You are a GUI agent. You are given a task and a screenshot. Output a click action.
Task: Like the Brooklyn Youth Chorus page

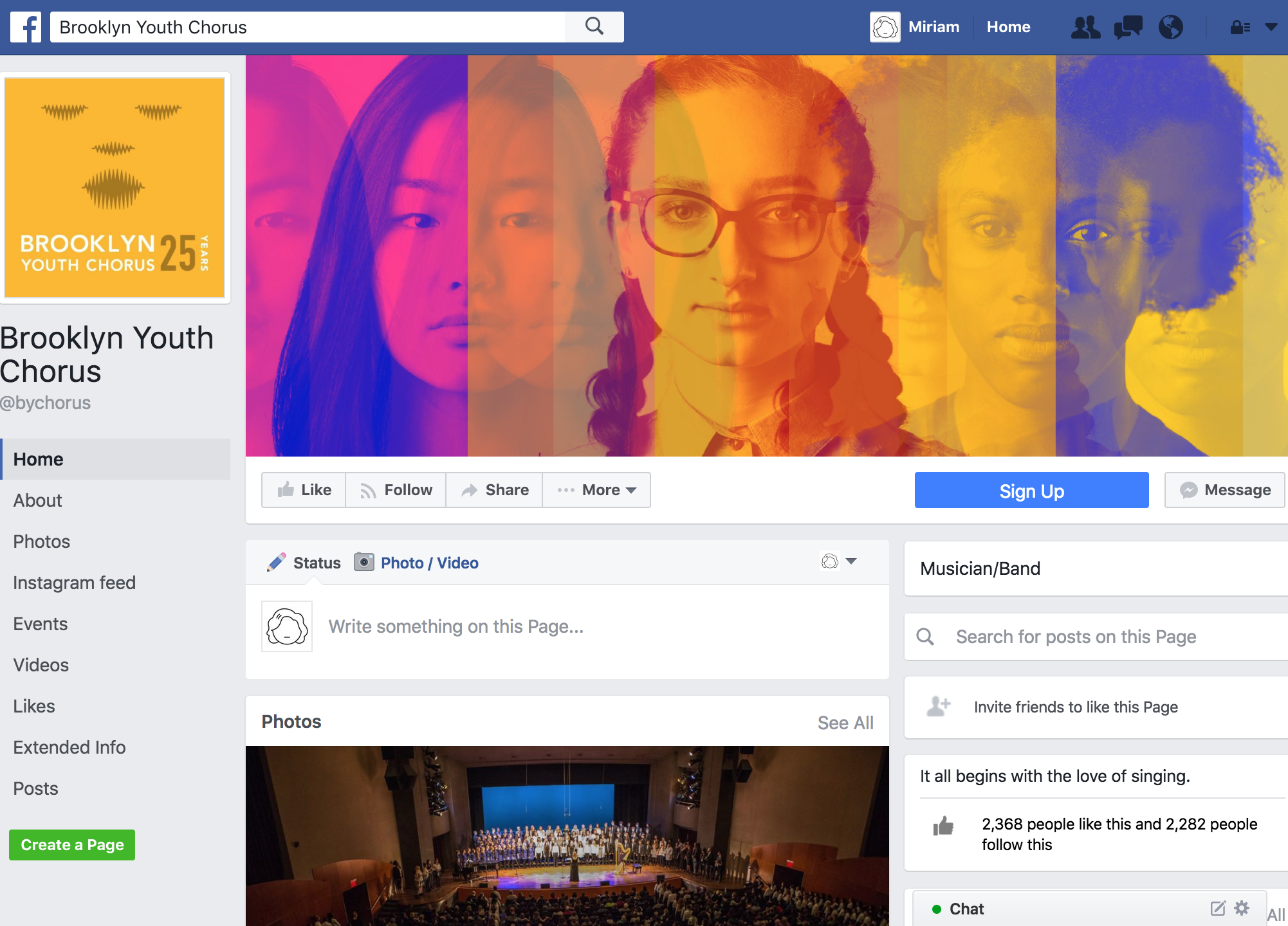click(304, 490)
